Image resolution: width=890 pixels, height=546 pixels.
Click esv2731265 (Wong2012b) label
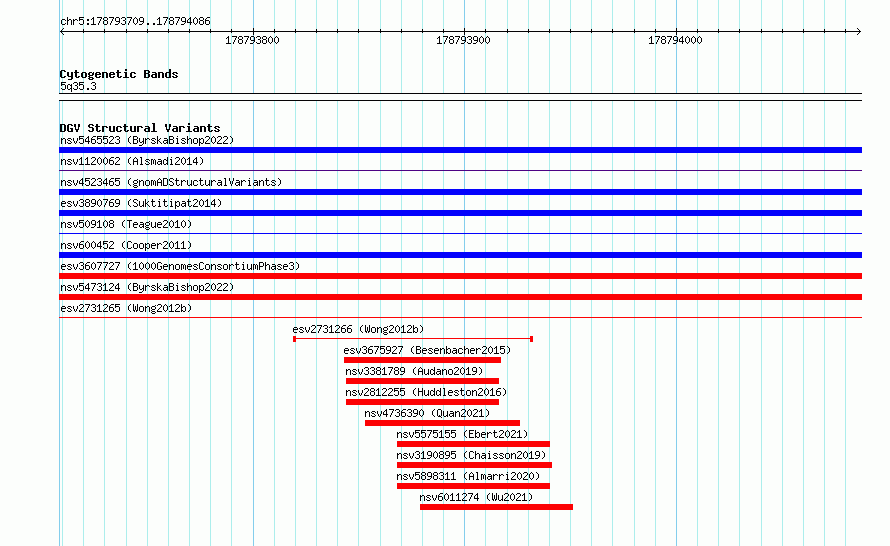[x=126, y=308]
